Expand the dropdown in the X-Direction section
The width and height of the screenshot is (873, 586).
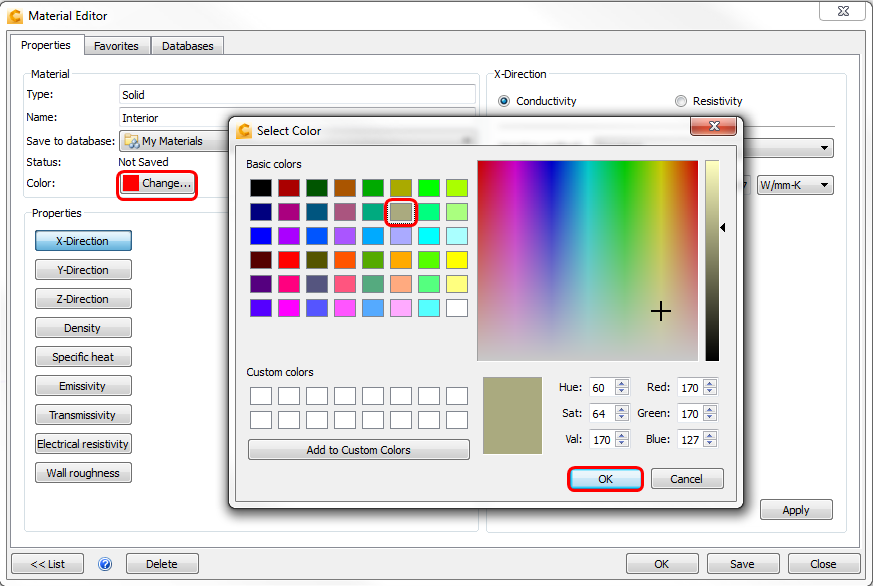822,147
